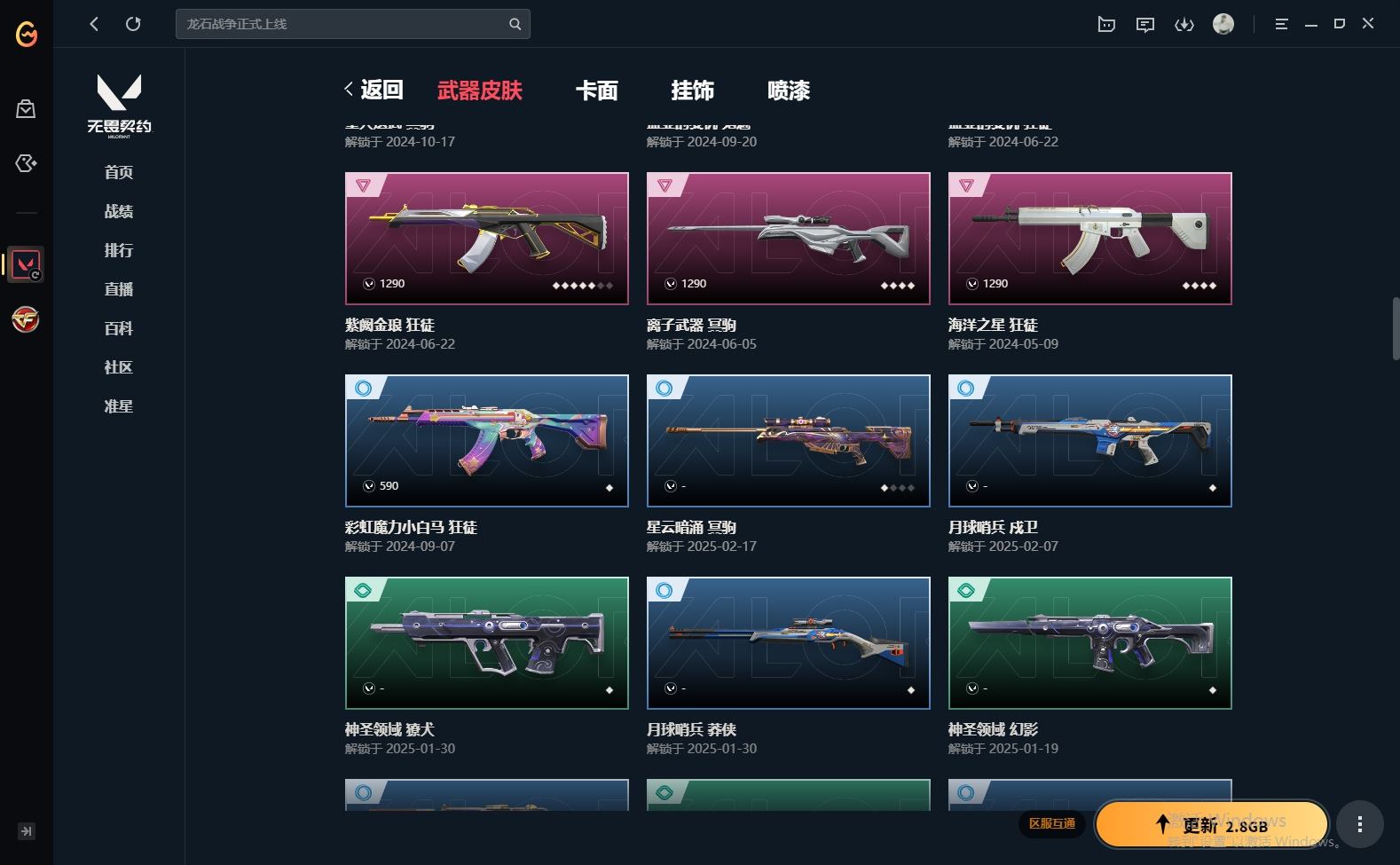Viewport: 1400px width, 865px height.
Task: Switch to the 挂饰 tab
Action: (x=692, y=90)
